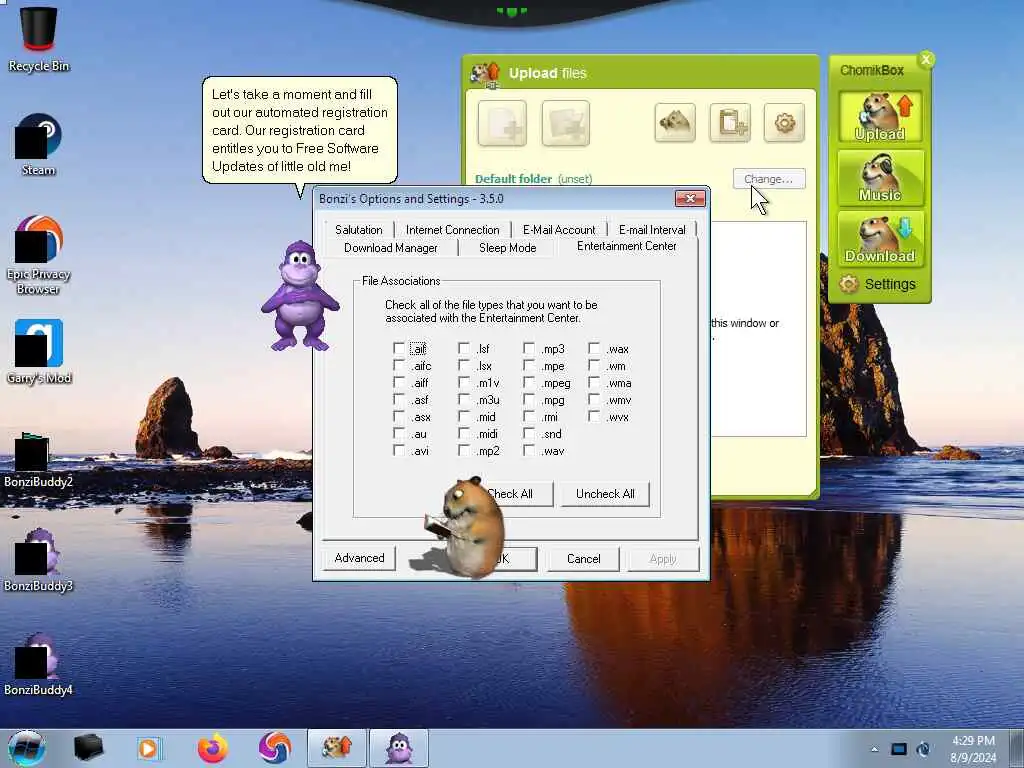The width and height of the screenshot is (1024, 768).
Task: Show hidden icons in system tray
Action: coord(874,749)
